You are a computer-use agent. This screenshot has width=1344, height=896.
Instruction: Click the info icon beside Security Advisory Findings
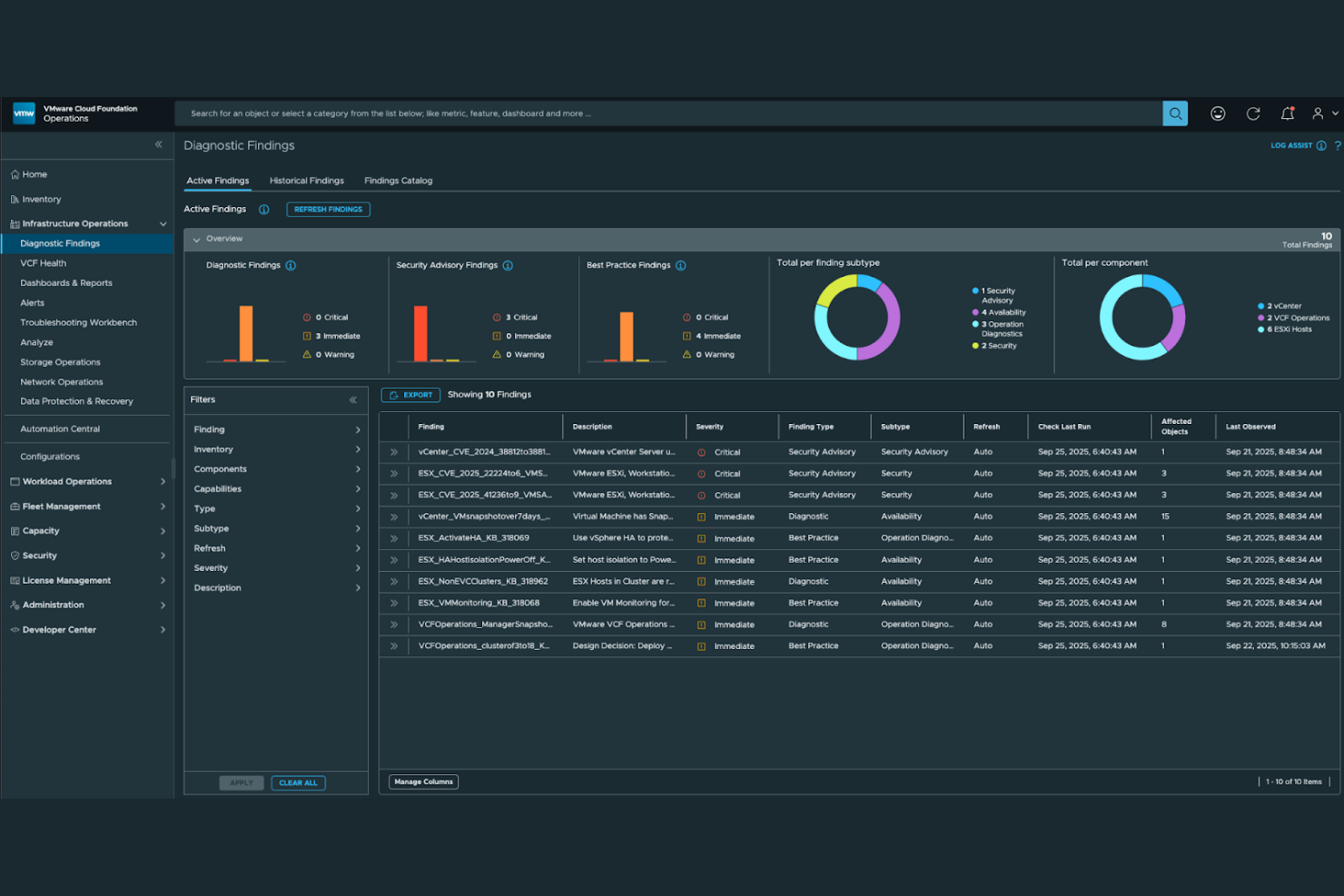tap(508, 265)
